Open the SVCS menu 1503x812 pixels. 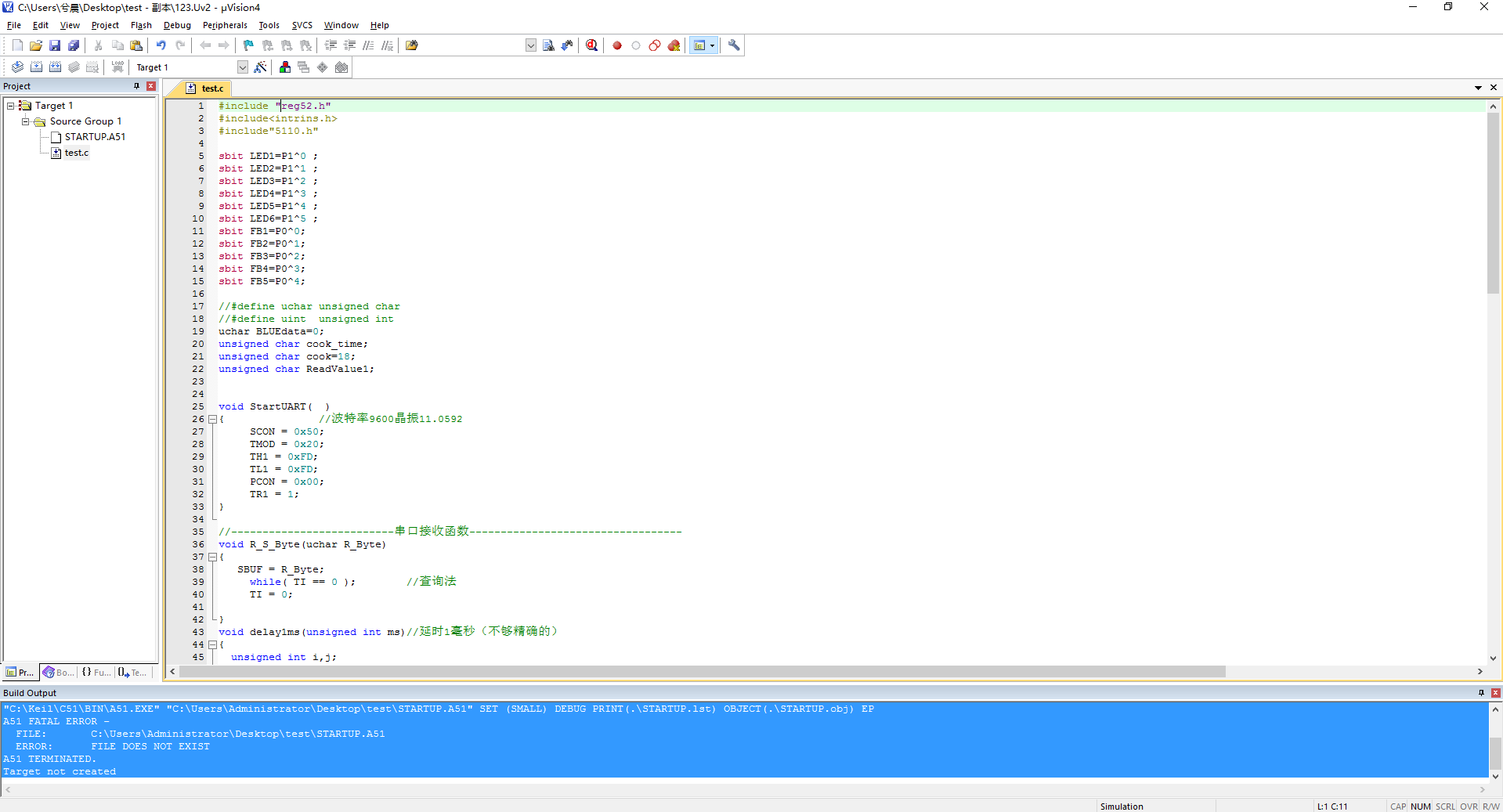(302, 25)
